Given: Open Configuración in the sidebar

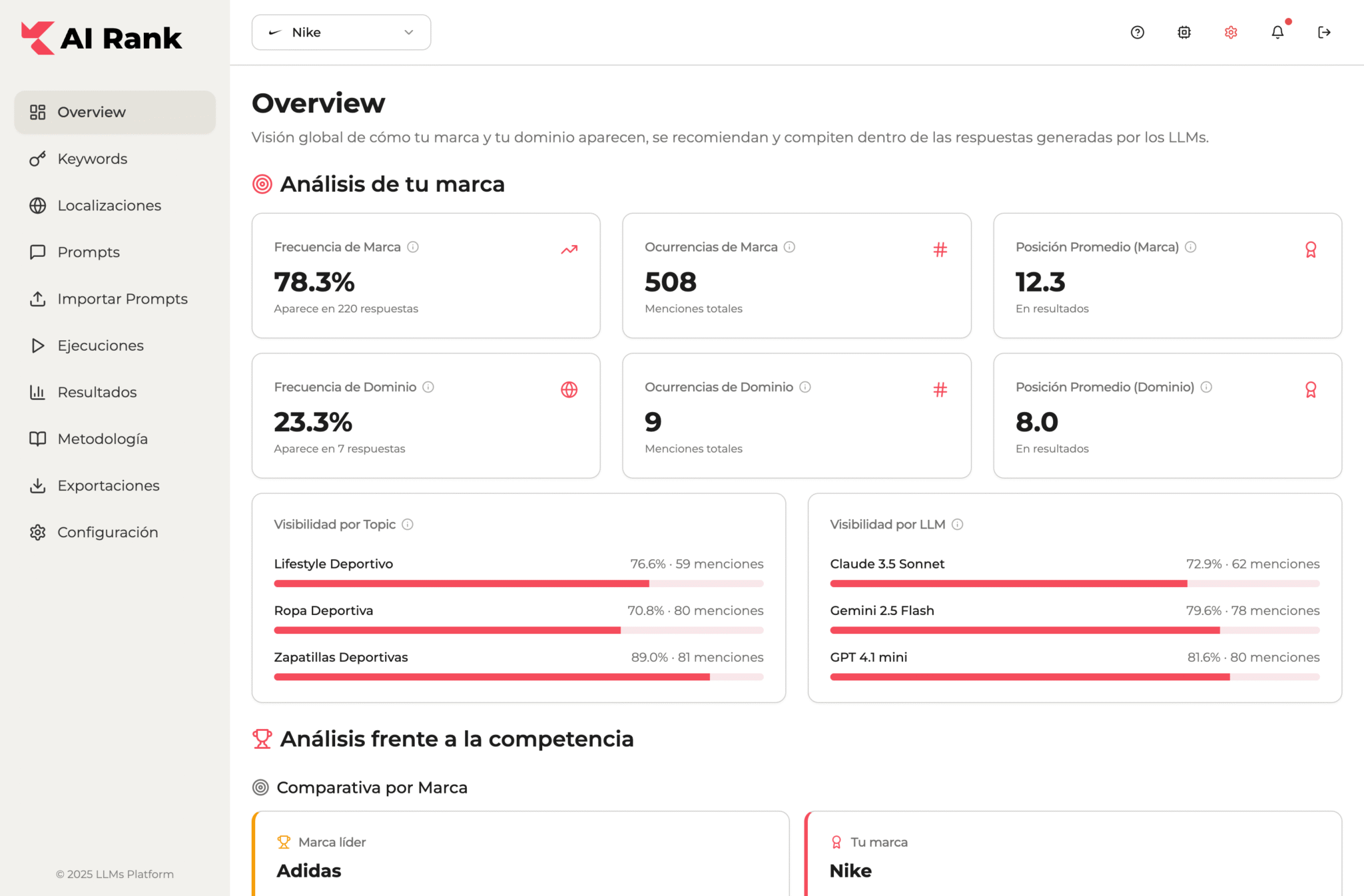Looking at the screenshot, I should tap(115, 532).
